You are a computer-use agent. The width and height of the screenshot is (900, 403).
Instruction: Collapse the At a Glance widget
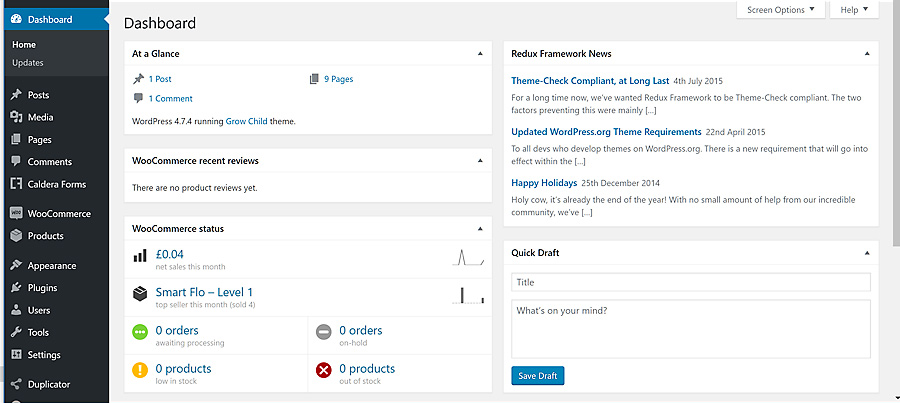tap(480, 53)
